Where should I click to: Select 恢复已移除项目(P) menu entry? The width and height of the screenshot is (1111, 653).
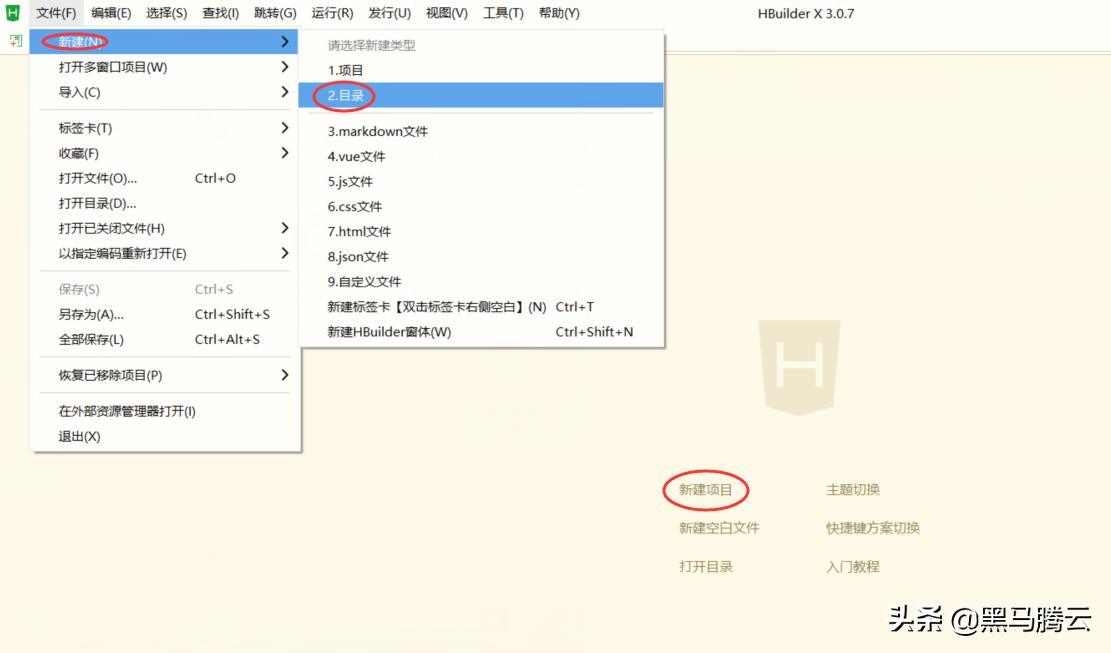click(164, 375)
